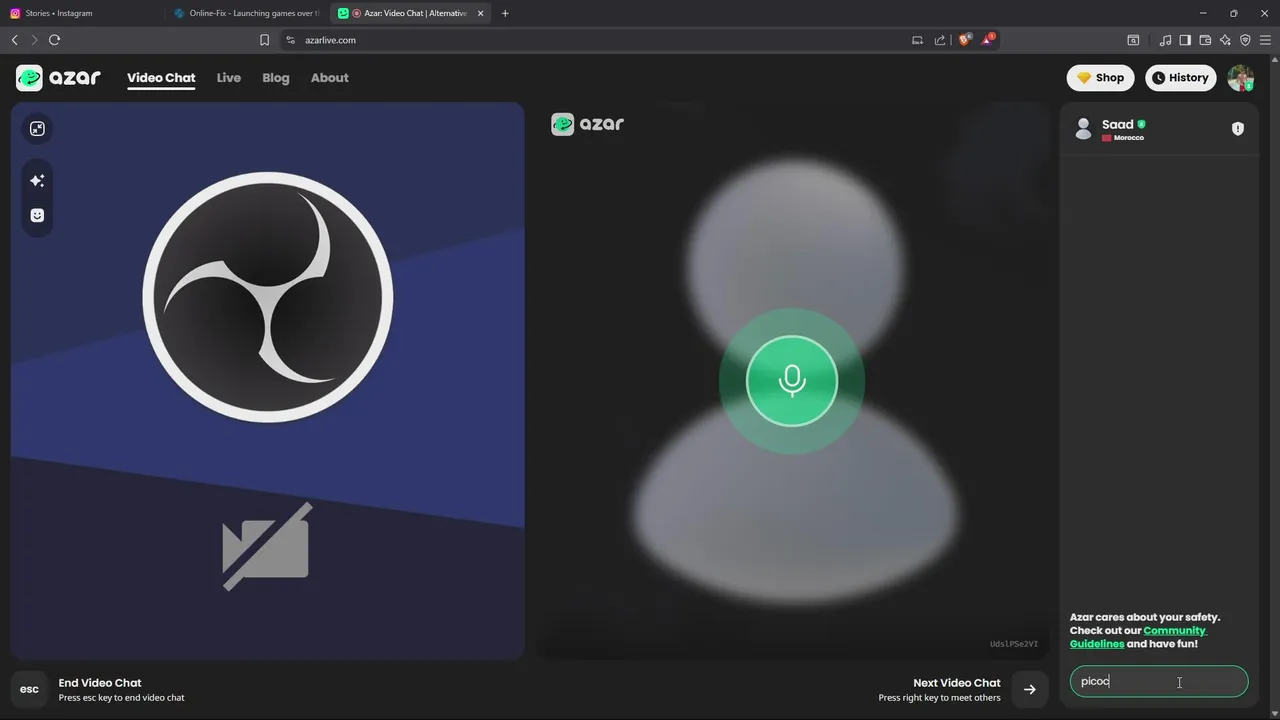Share this page via share icon

pos(940,40)
